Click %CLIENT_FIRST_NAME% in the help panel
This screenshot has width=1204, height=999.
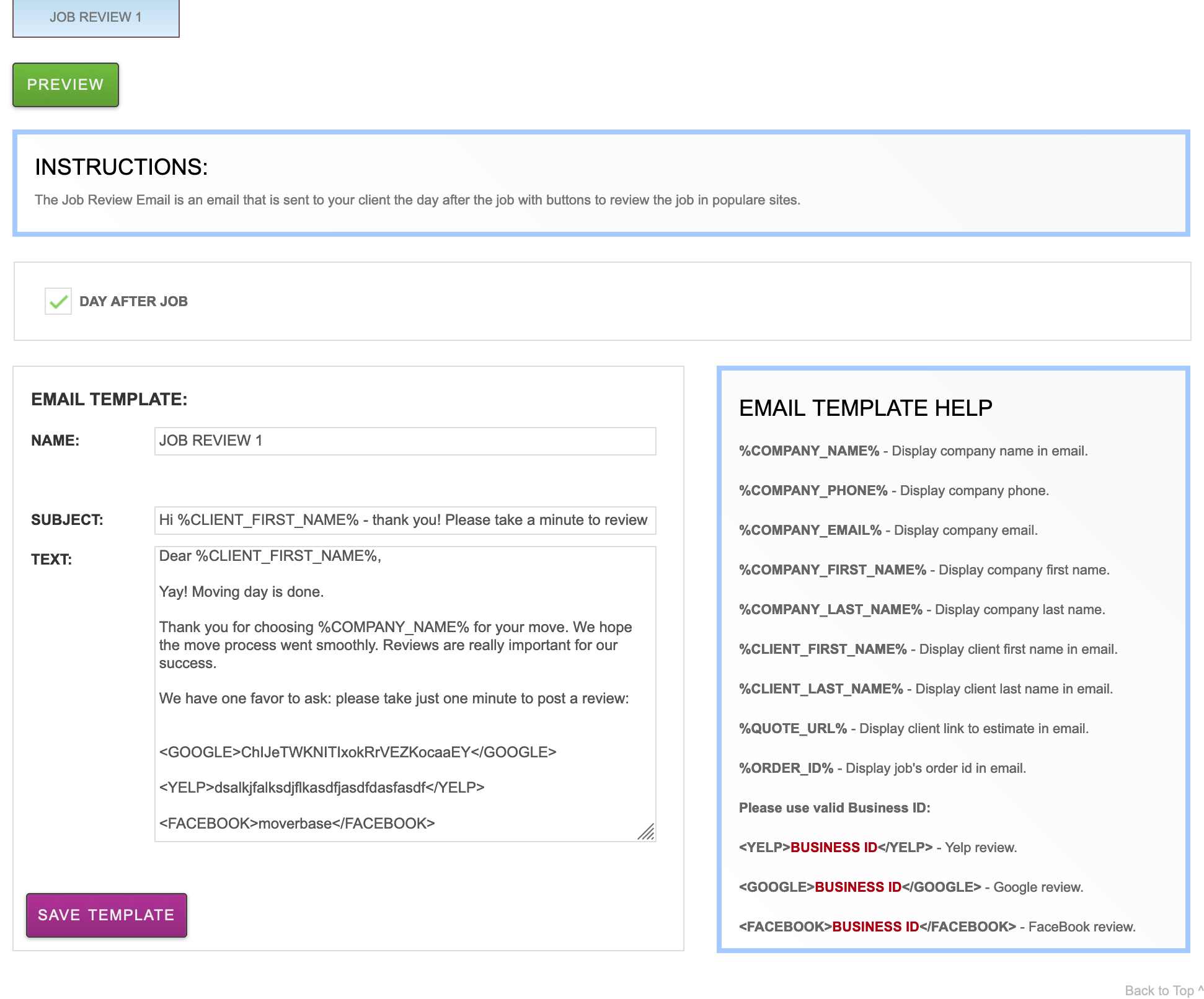coord(822,649)
